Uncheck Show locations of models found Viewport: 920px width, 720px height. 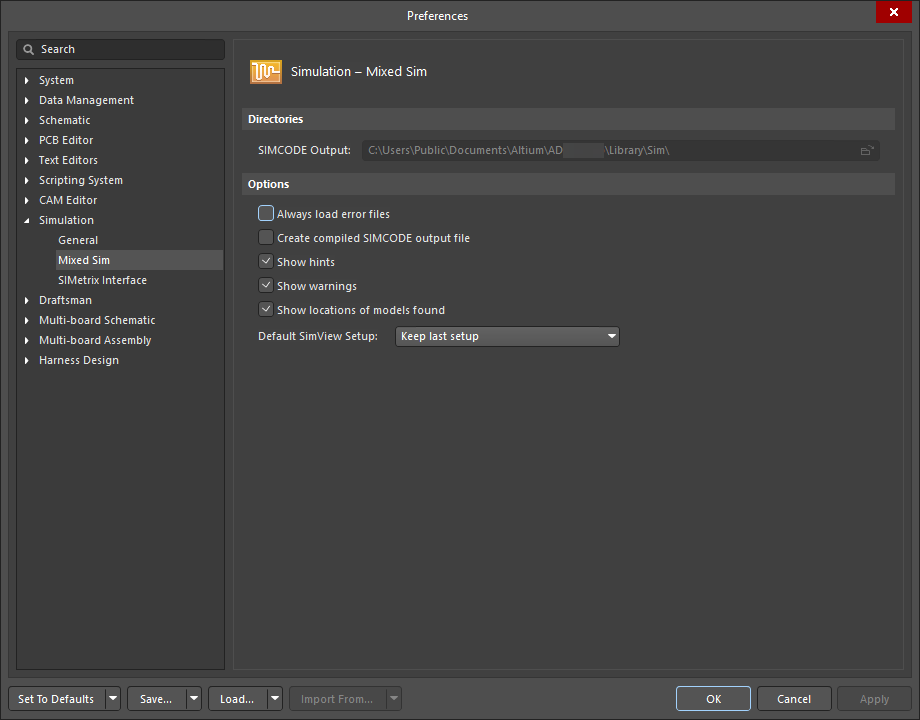pos(266,310)
